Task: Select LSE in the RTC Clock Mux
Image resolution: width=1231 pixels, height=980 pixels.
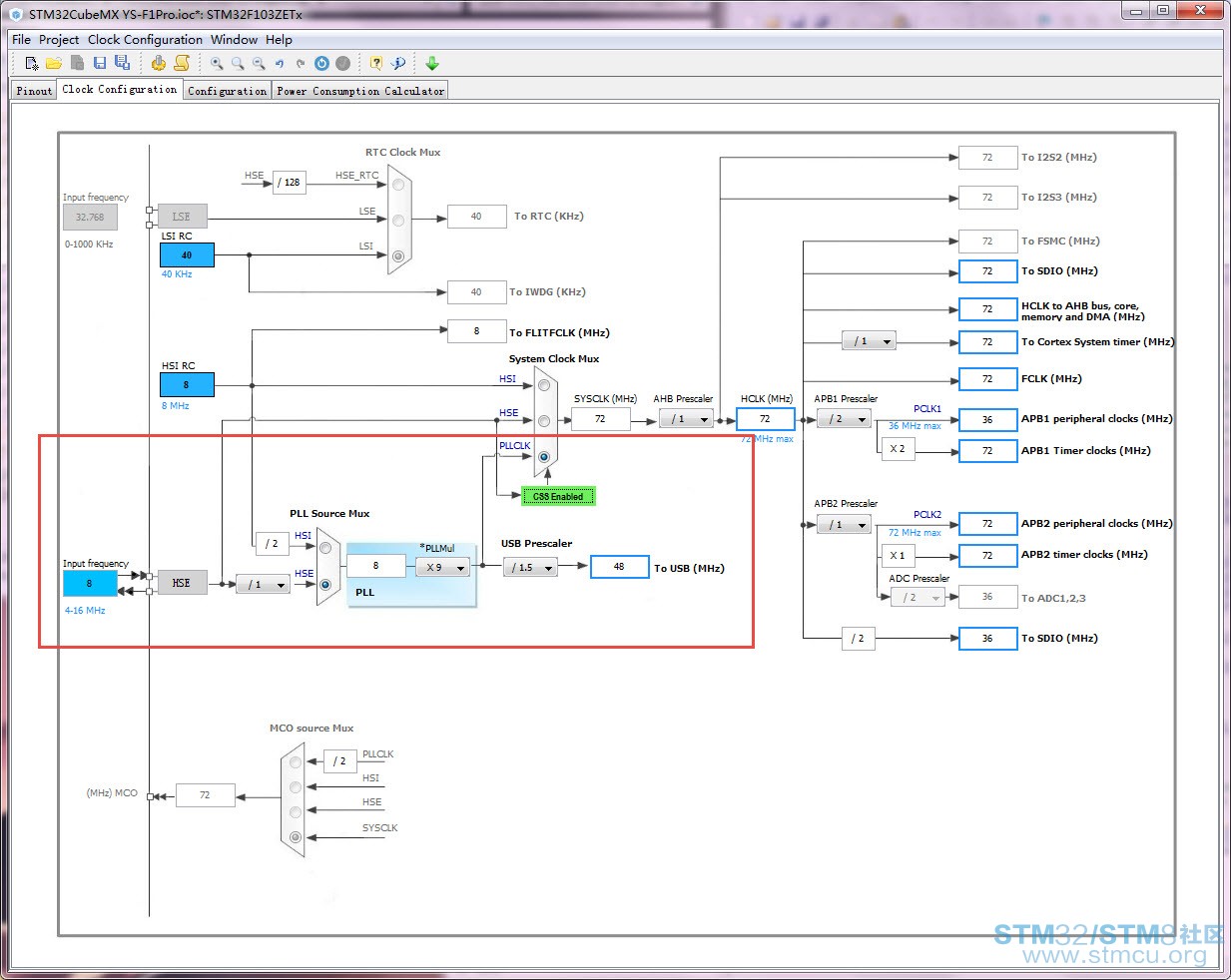Action: [398, 221]
